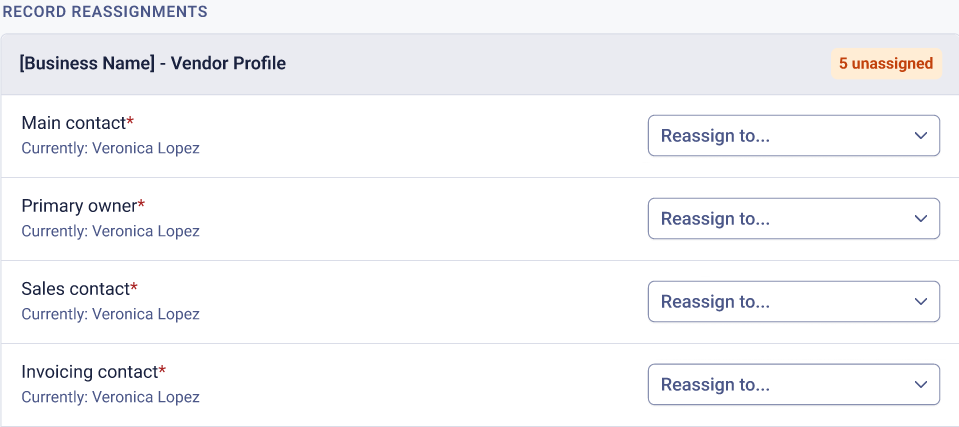The image size is (959, 427).
Task: Open the Primary owner reassign dropdown
Action: [793, 218]
